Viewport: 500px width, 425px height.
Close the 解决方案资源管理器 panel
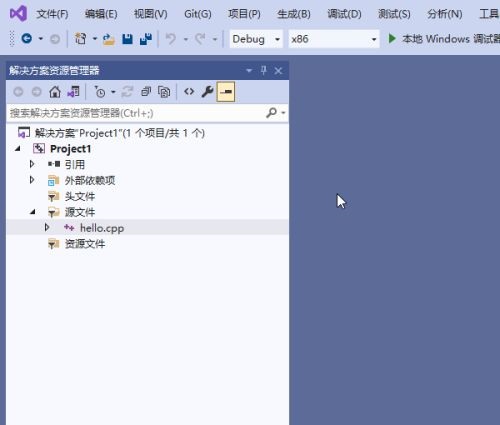pyautogui.click(x=278, y=71)
